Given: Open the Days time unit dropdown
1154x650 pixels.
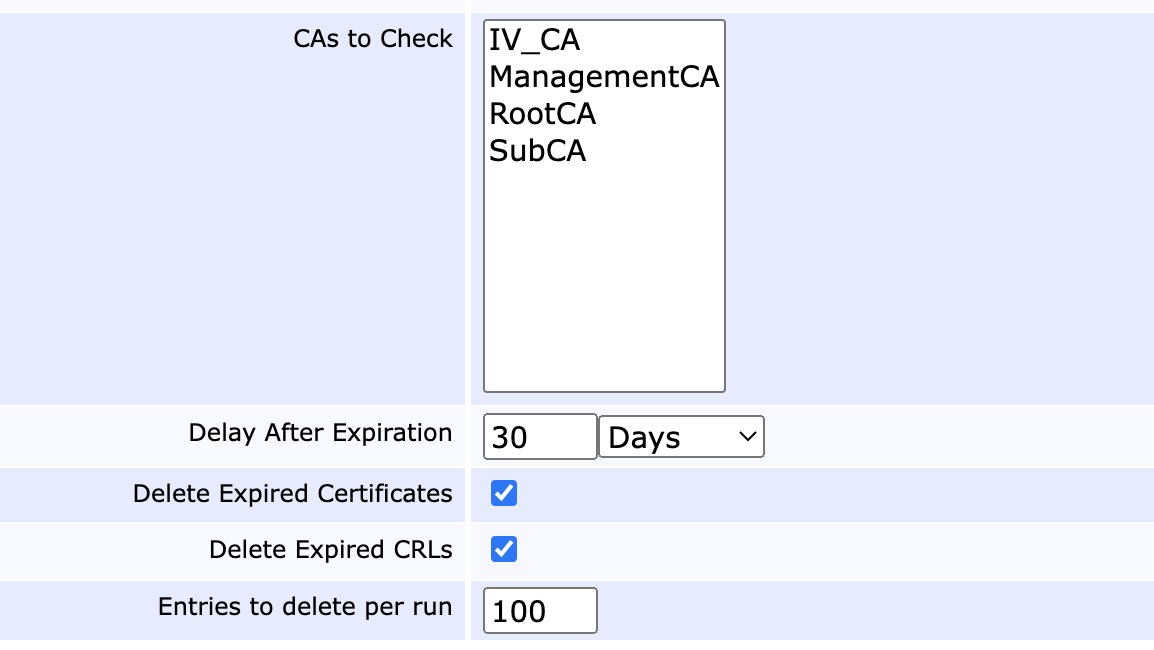Looking at the screenshot, I should [681, 437].
